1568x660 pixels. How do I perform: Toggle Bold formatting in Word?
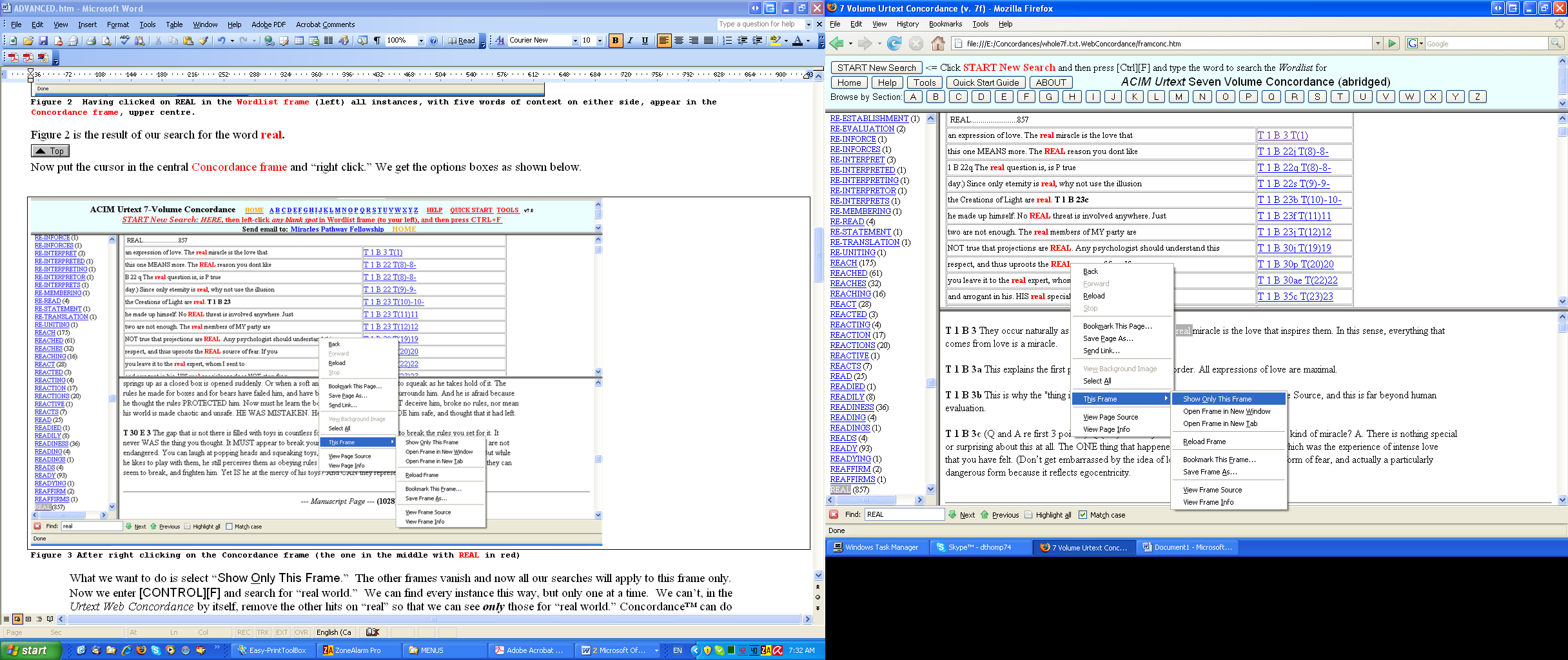point(615,41)
